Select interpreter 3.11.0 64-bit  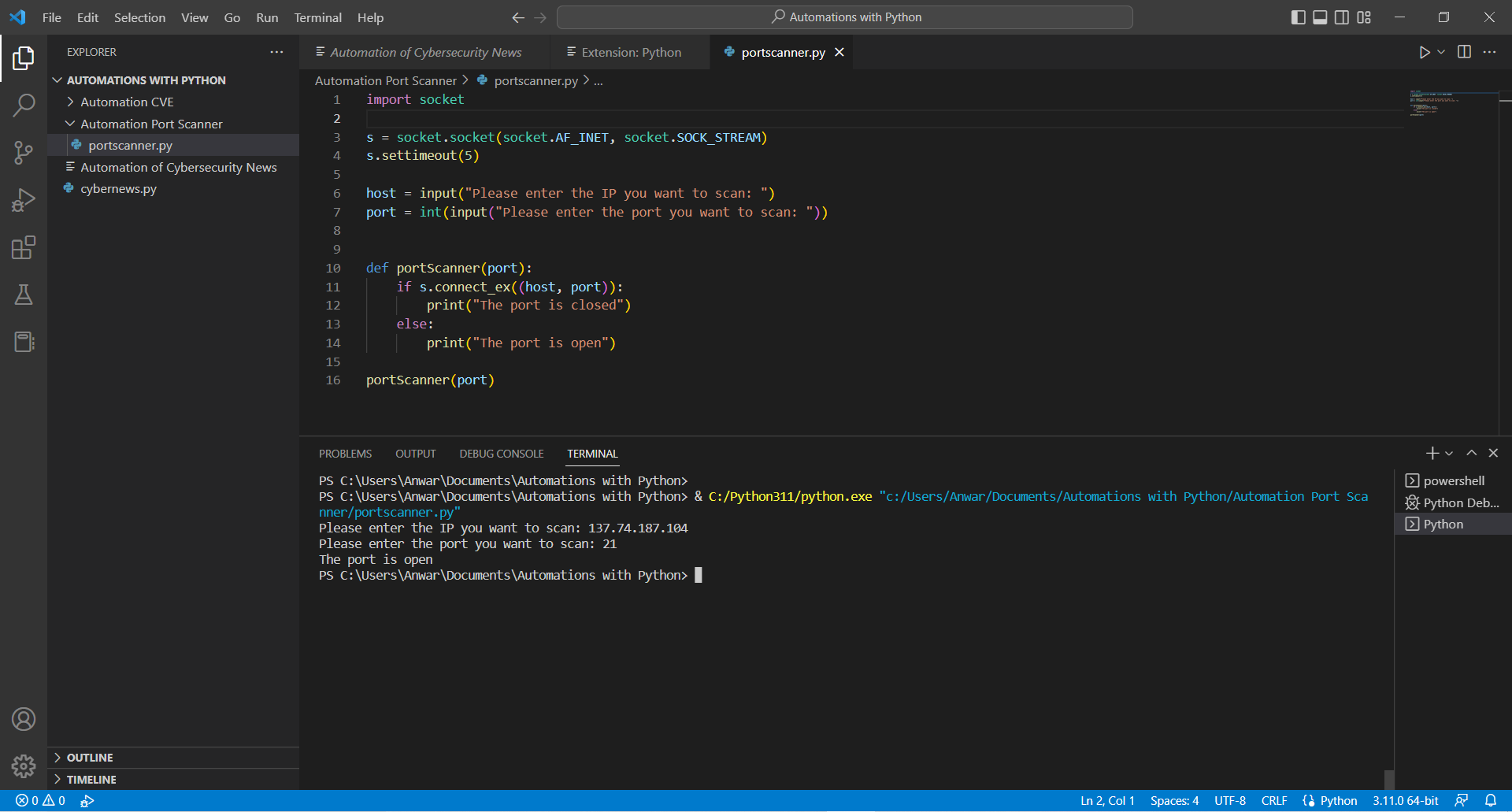coord(1406,800)
